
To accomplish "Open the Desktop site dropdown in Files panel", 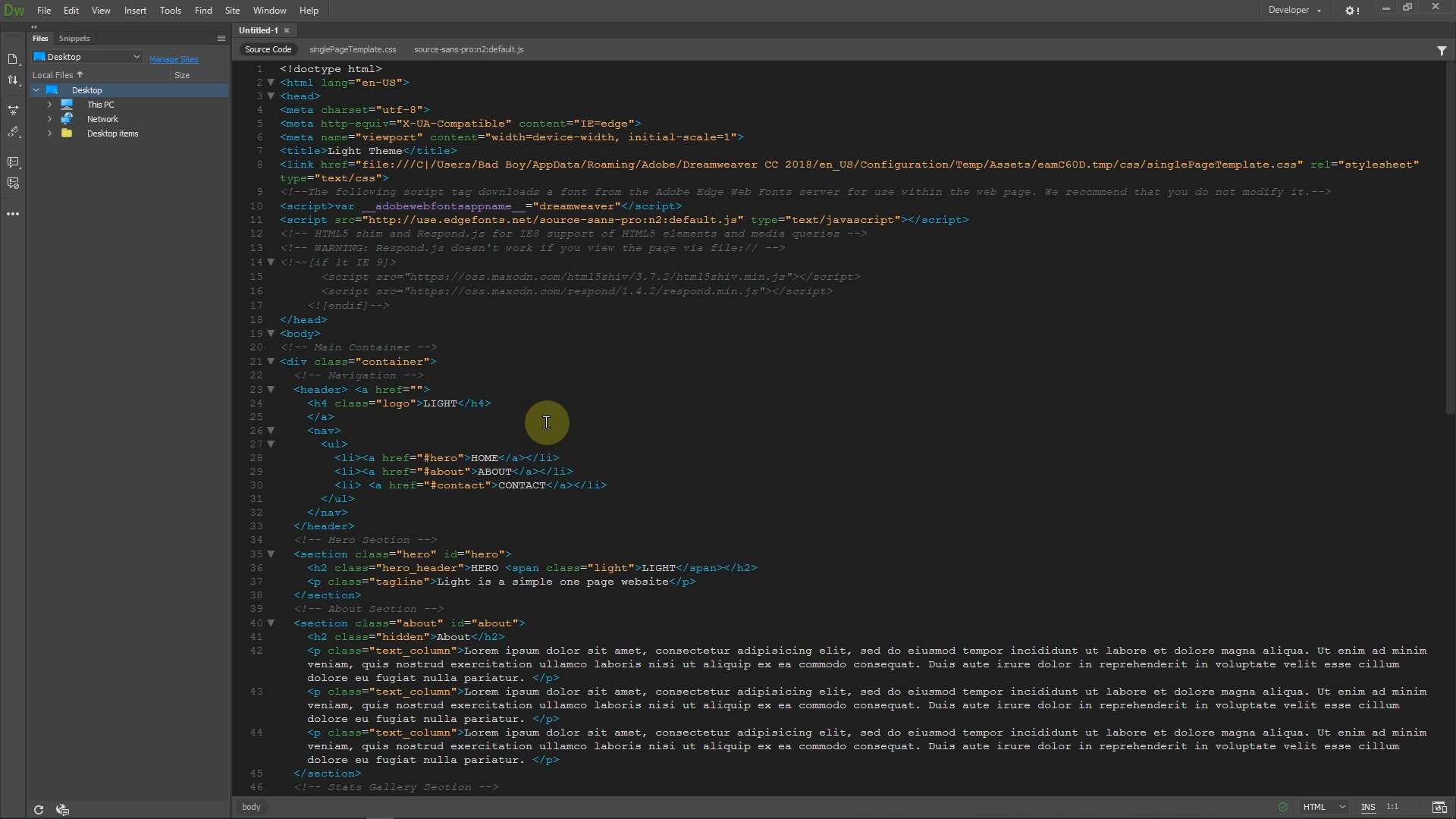I will (87, 57).
